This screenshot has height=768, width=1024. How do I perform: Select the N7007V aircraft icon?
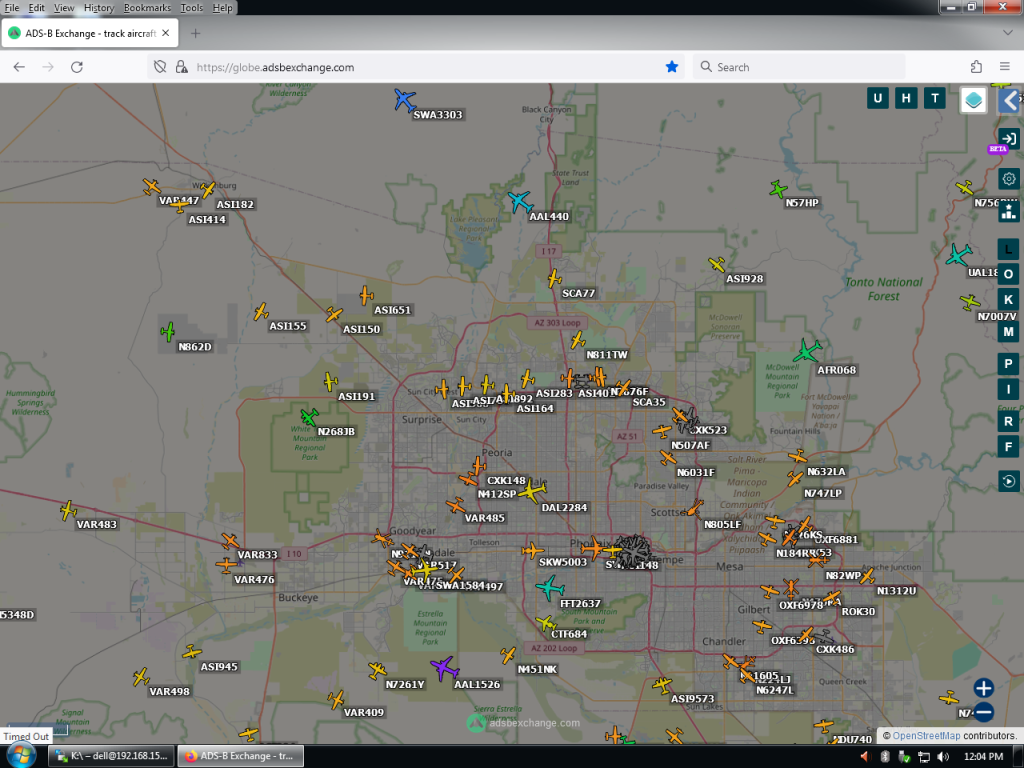pos(970,302)
